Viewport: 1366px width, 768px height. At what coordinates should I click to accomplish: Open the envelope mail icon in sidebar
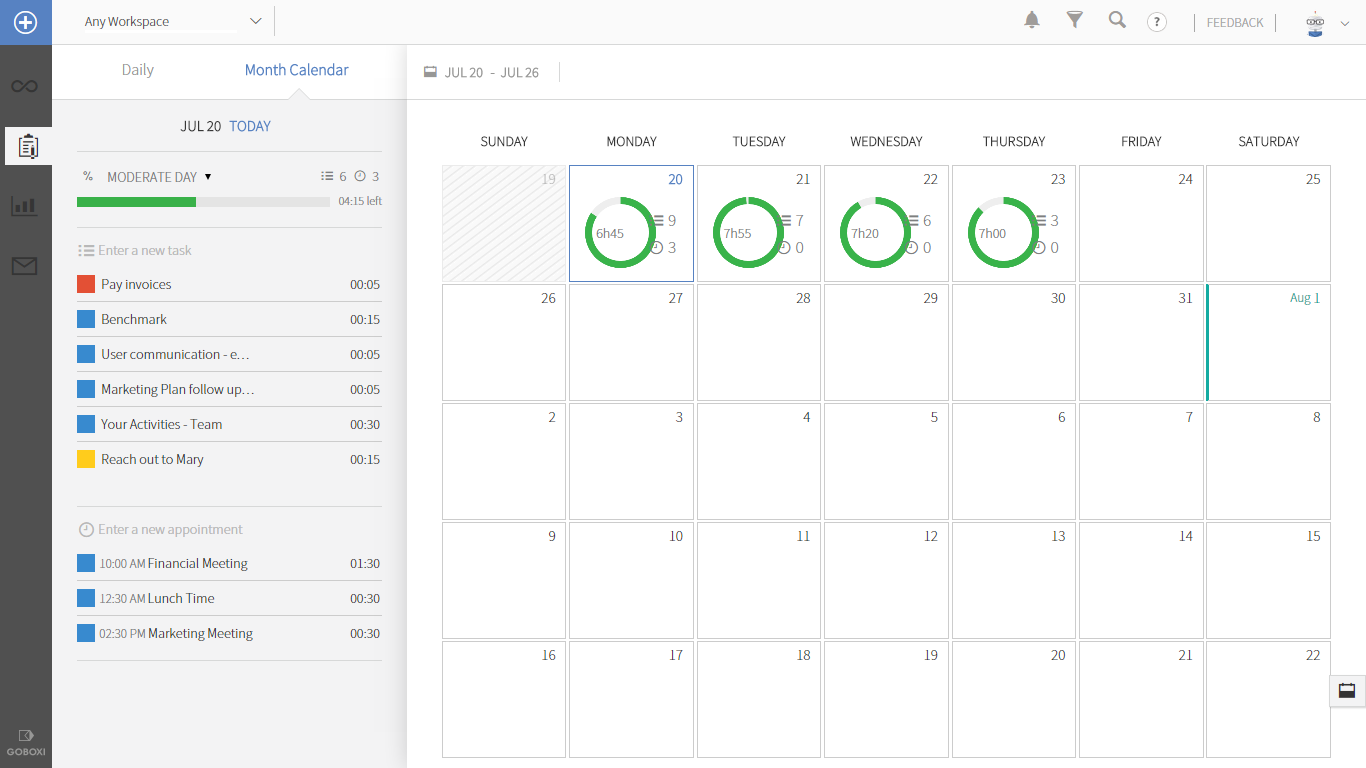25,265
